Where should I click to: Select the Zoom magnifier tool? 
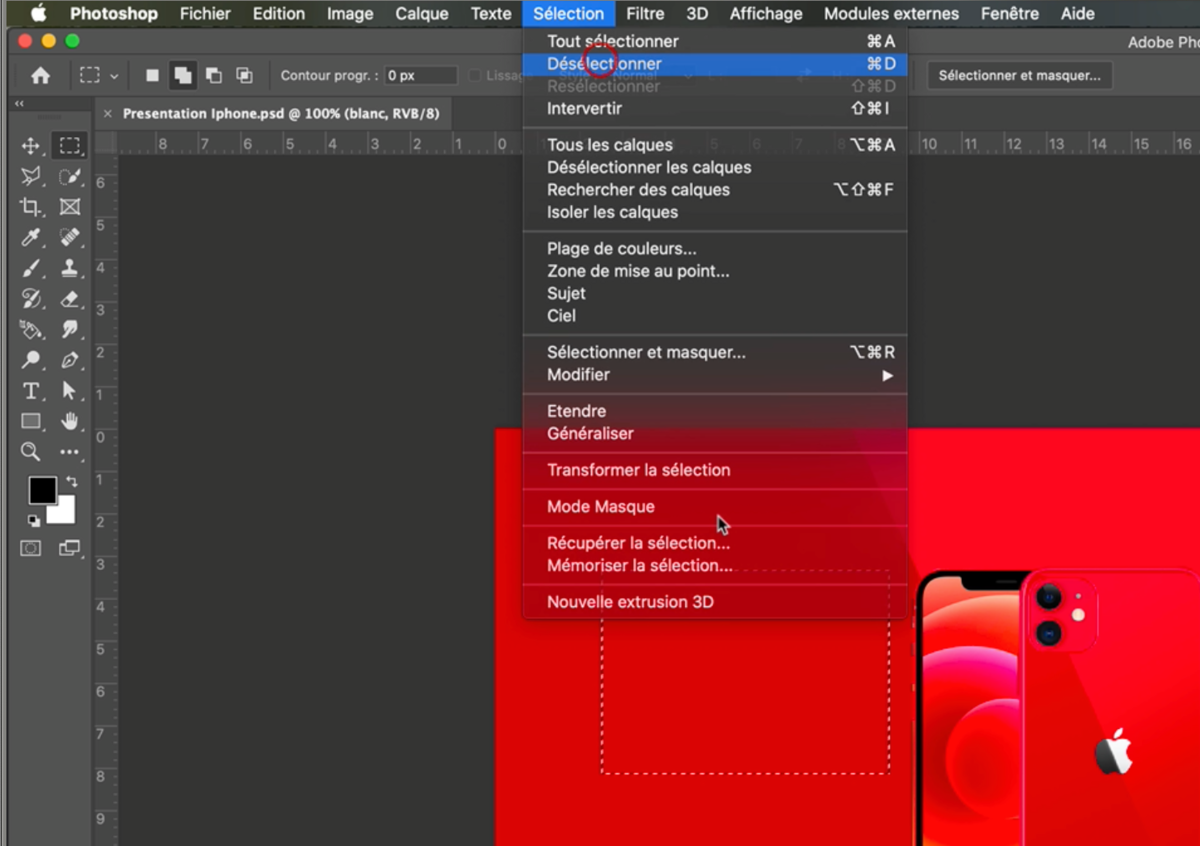[31, 452]
